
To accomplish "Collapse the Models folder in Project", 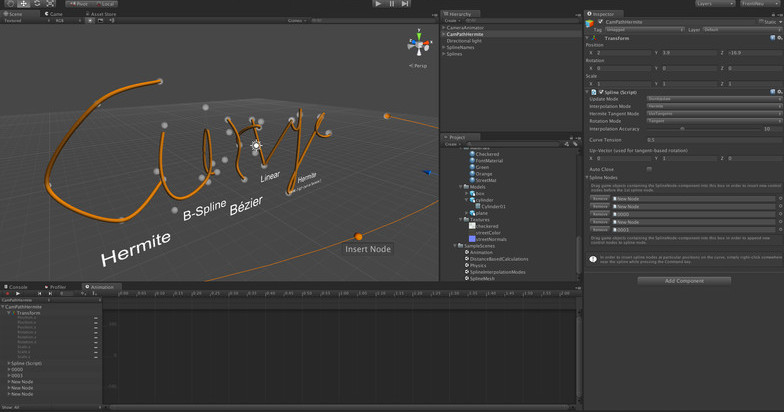I will coord(460,186).
